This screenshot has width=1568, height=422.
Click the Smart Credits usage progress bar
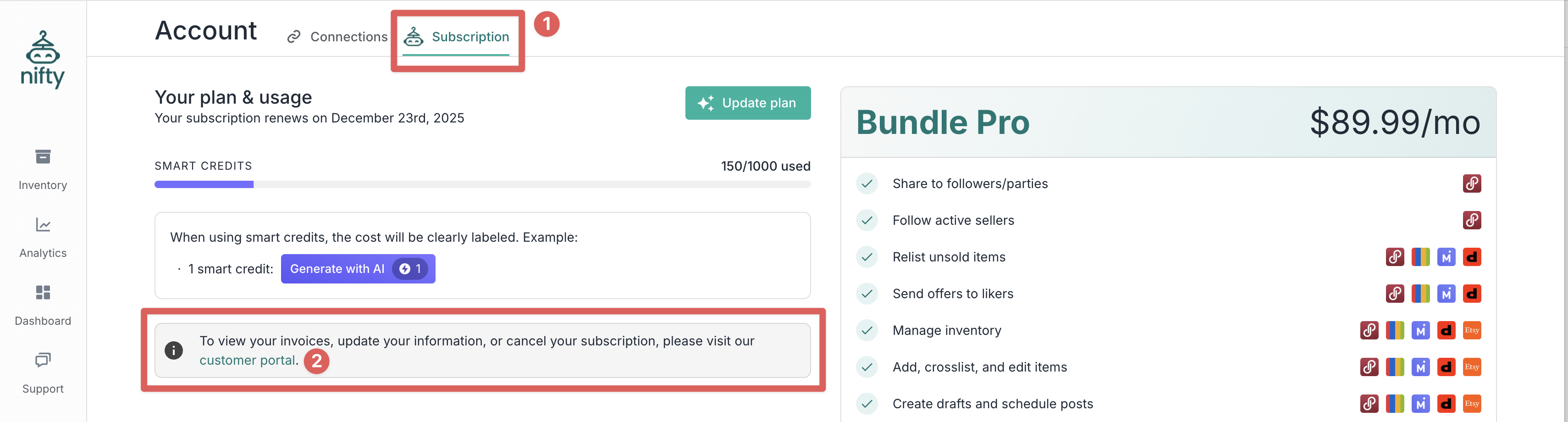482,184
